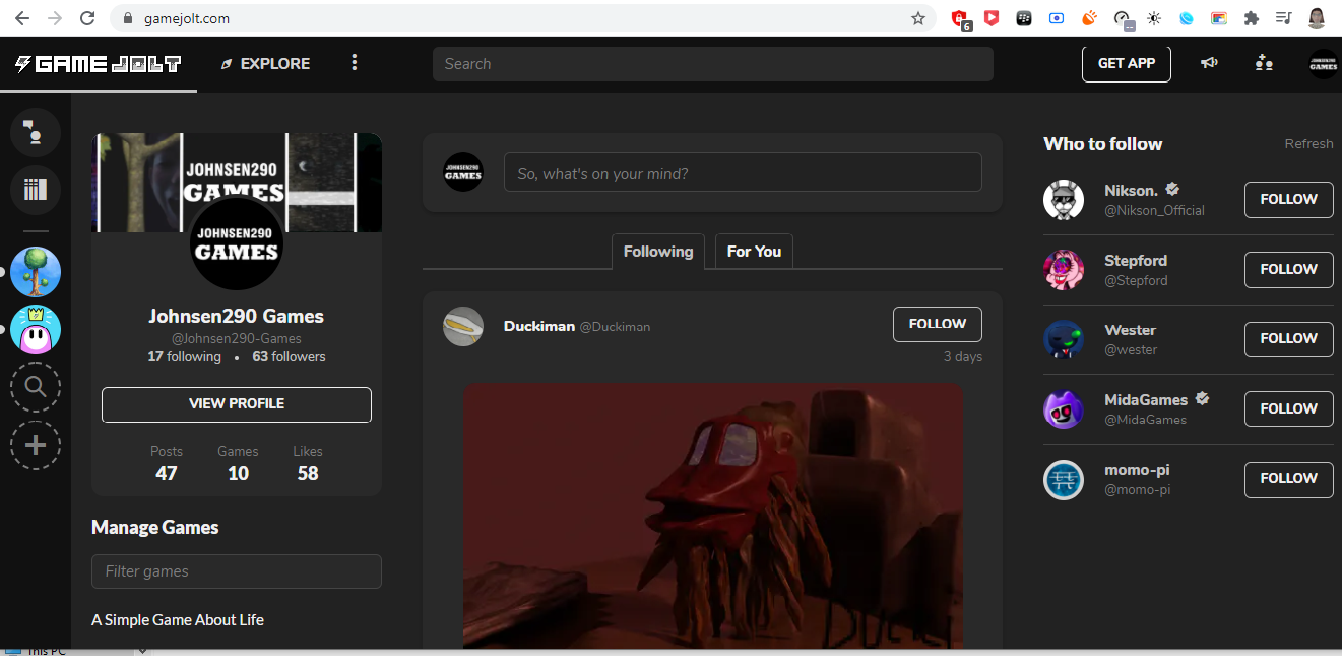Open the browser extensions puzzle icon
The image size is (1342, 656).
pyautogui.click(x=1251, y=18)
